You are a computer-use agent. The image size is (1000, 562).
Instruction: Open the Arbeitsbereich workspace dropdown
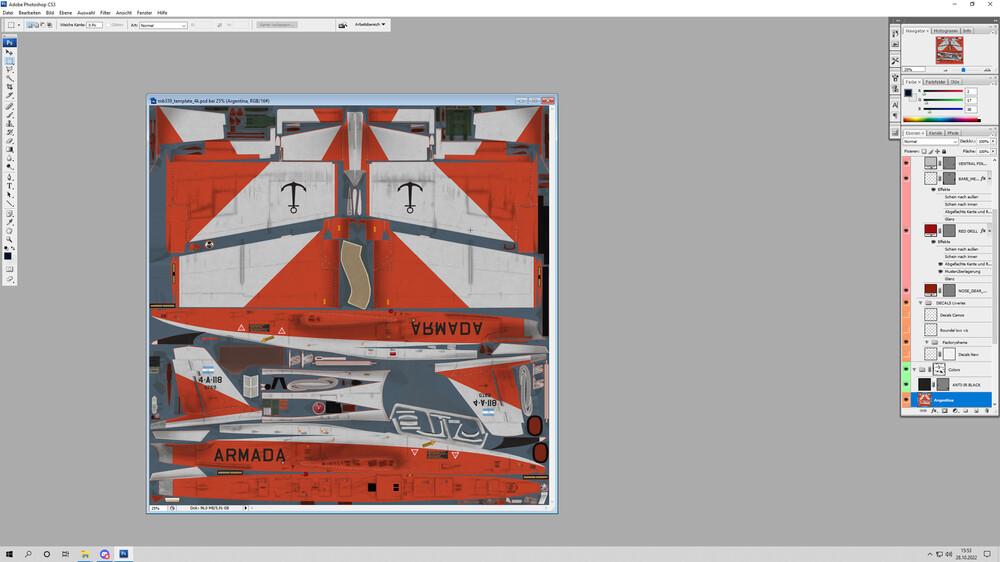(x=370, y=24)
